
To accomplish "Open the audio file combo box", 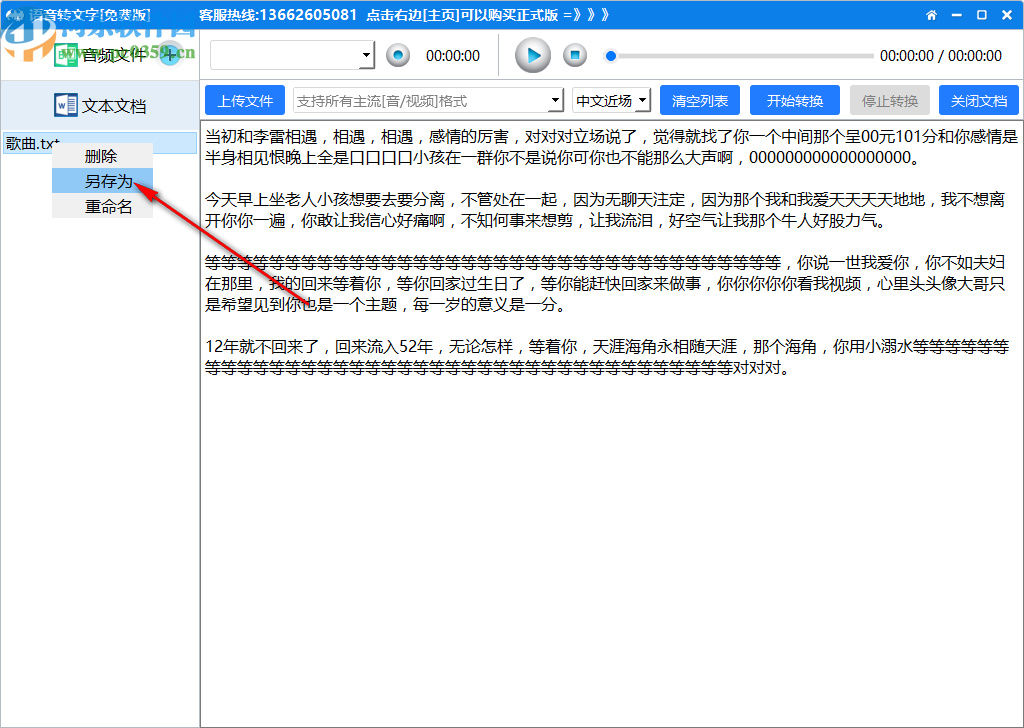I will [293, 55].
